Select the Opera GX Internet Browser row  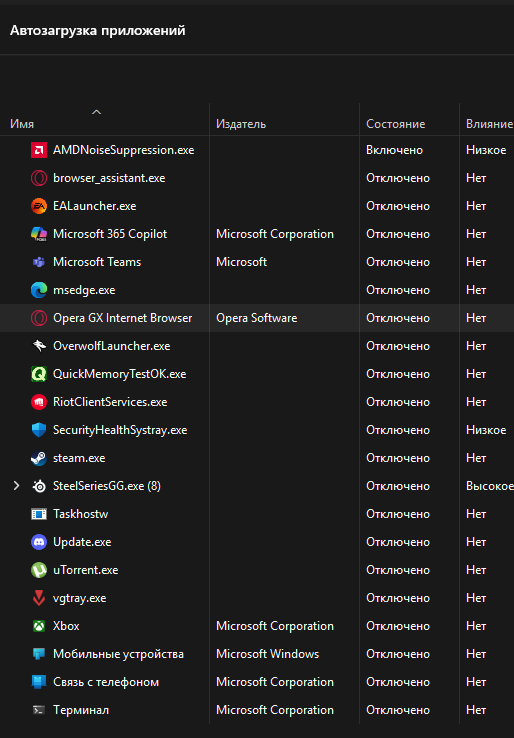click(257, 318)
